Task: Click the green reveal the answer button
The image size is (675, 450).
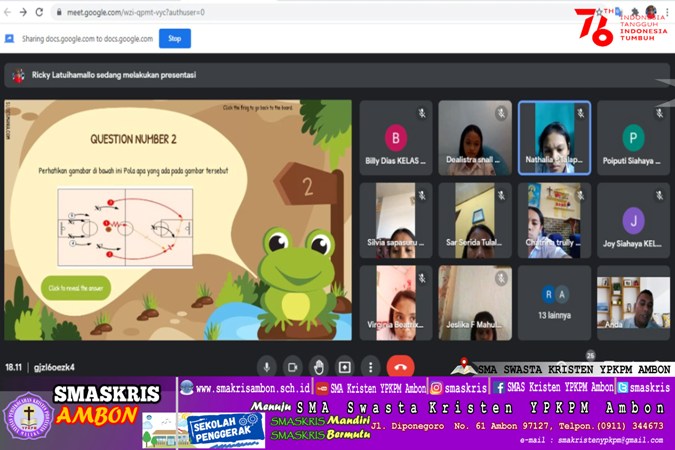Action: (x=76, y=288)
